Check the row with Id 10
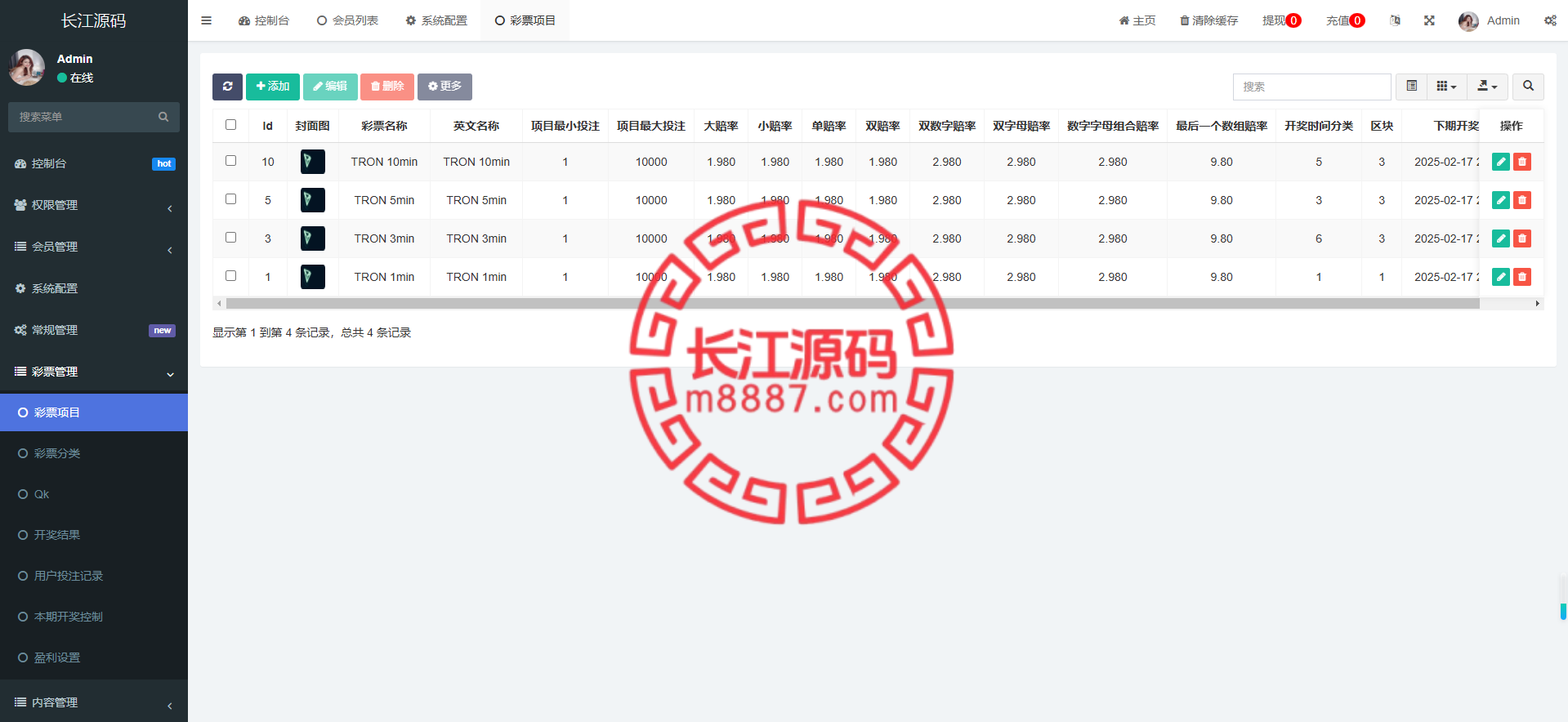Viewport: 1568px width, 722px height. 230,161
